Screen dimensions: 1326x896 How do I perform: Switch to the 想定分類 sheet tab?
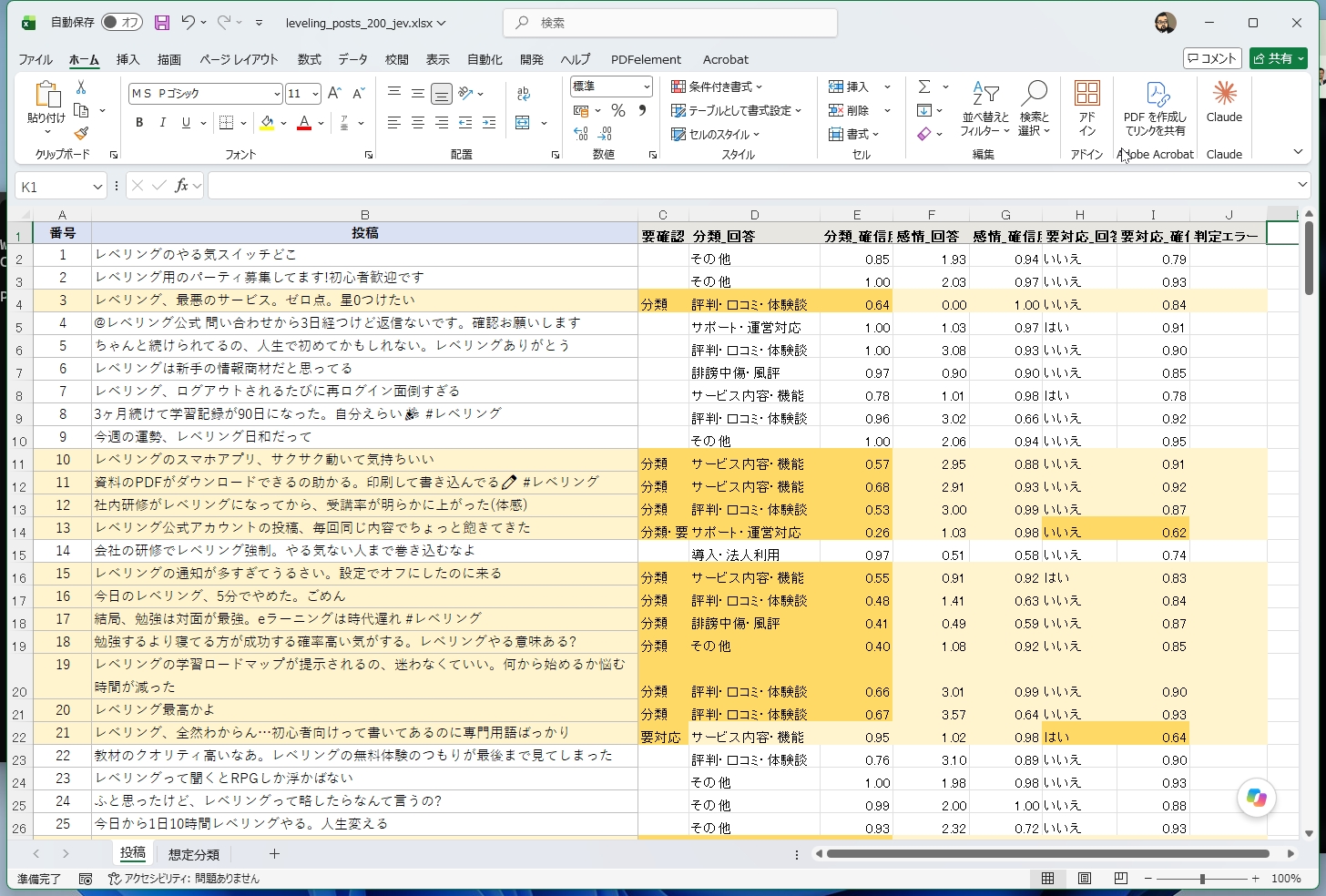coord(194,854)
